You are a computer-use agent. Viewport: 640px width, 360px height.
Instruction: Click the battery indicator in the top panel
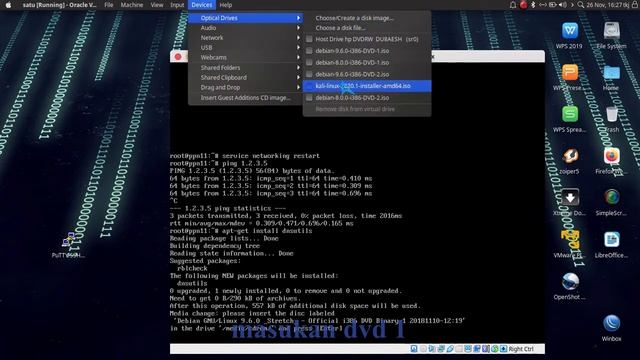[x=552, y=5]
